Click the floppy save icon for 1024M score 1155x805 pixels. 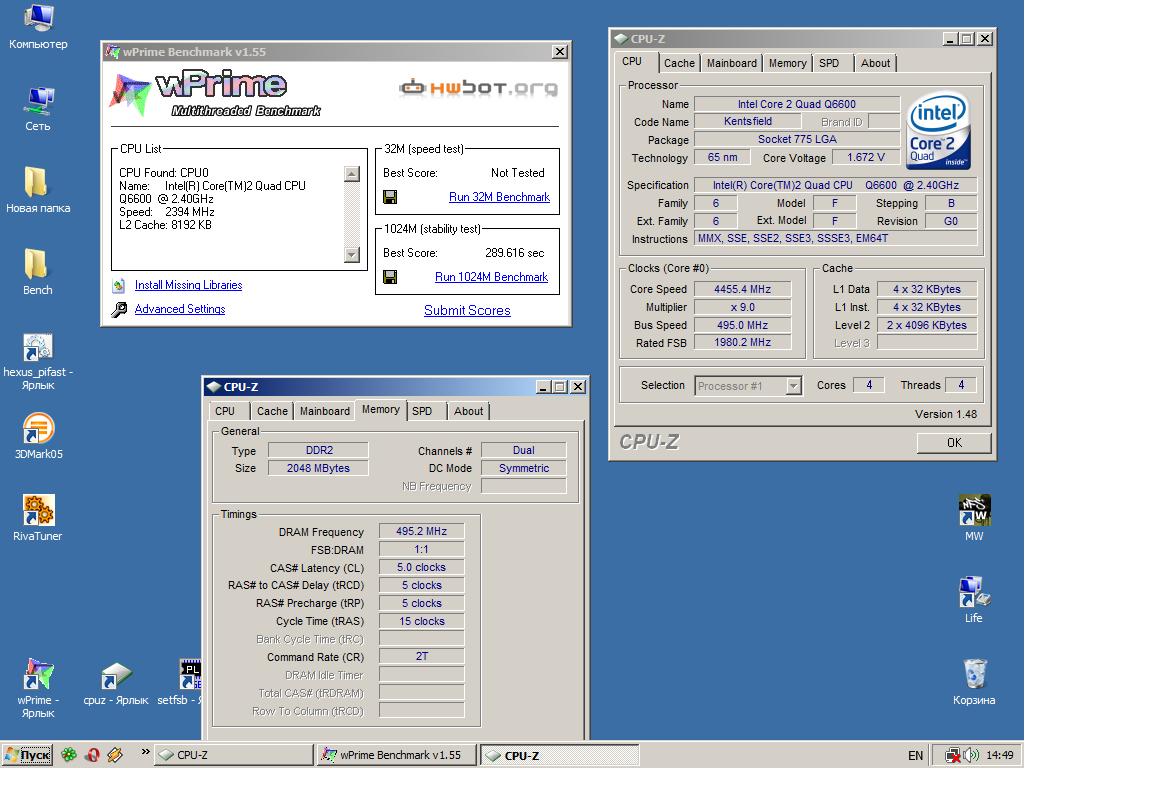pos(390,277)
